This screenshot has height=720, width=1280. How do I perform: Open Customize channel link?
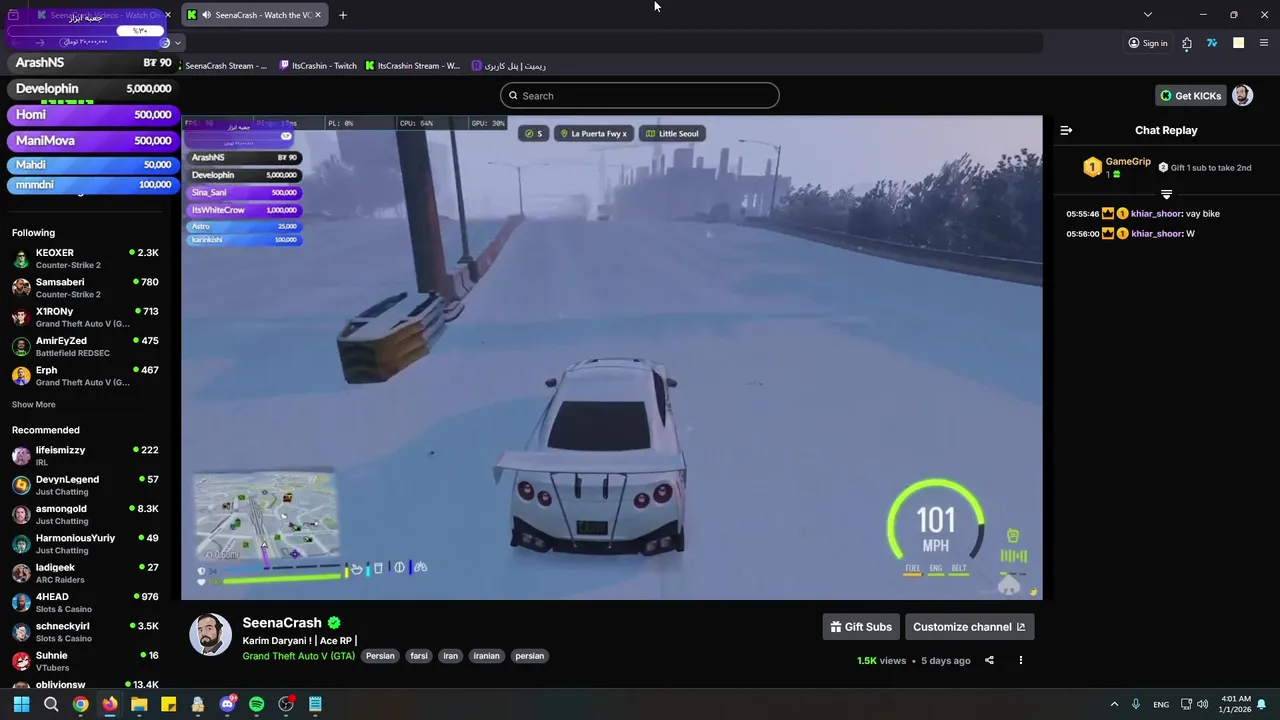[x=969, y=627]
